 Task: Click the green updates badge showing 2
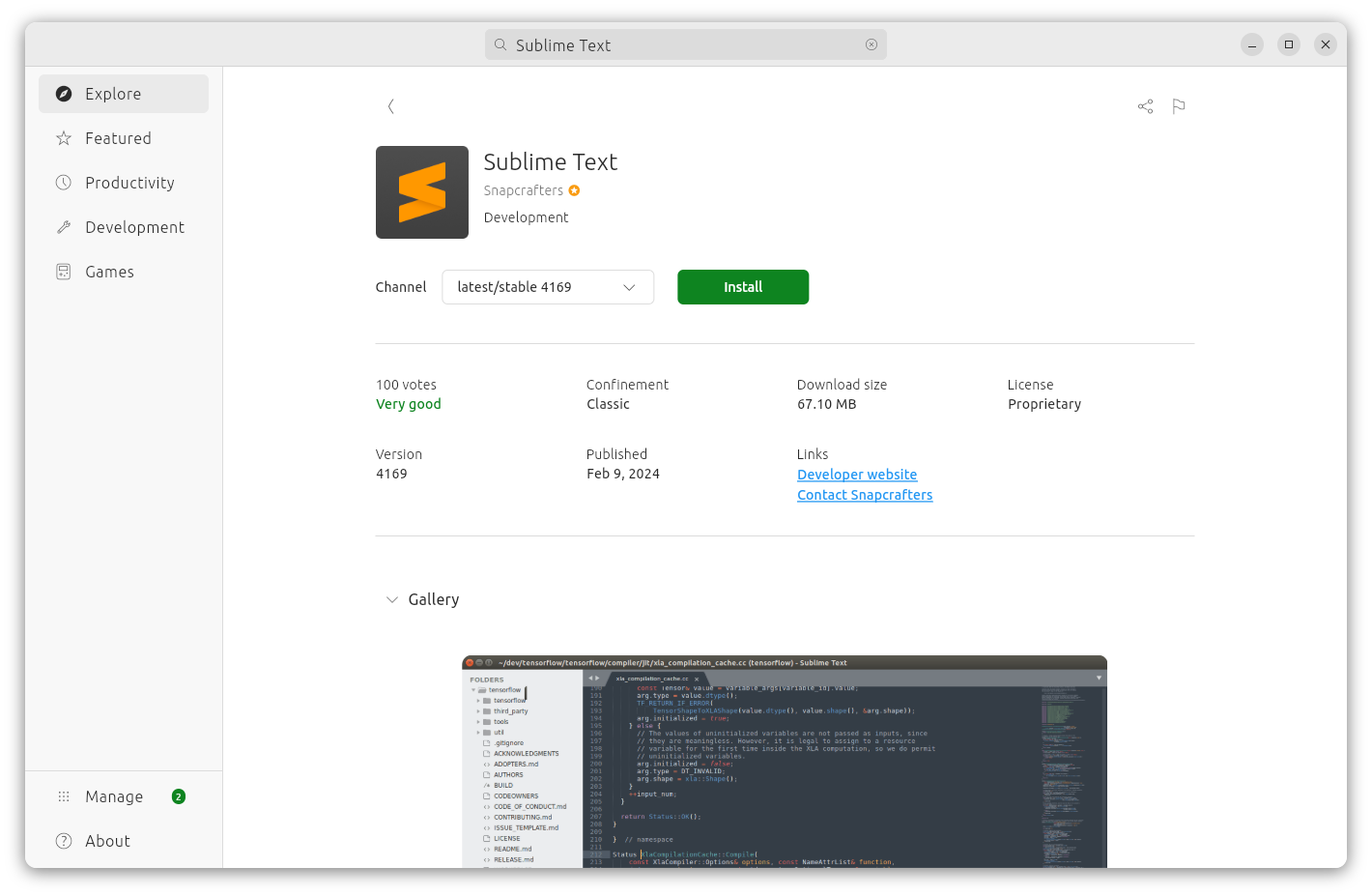179,796
